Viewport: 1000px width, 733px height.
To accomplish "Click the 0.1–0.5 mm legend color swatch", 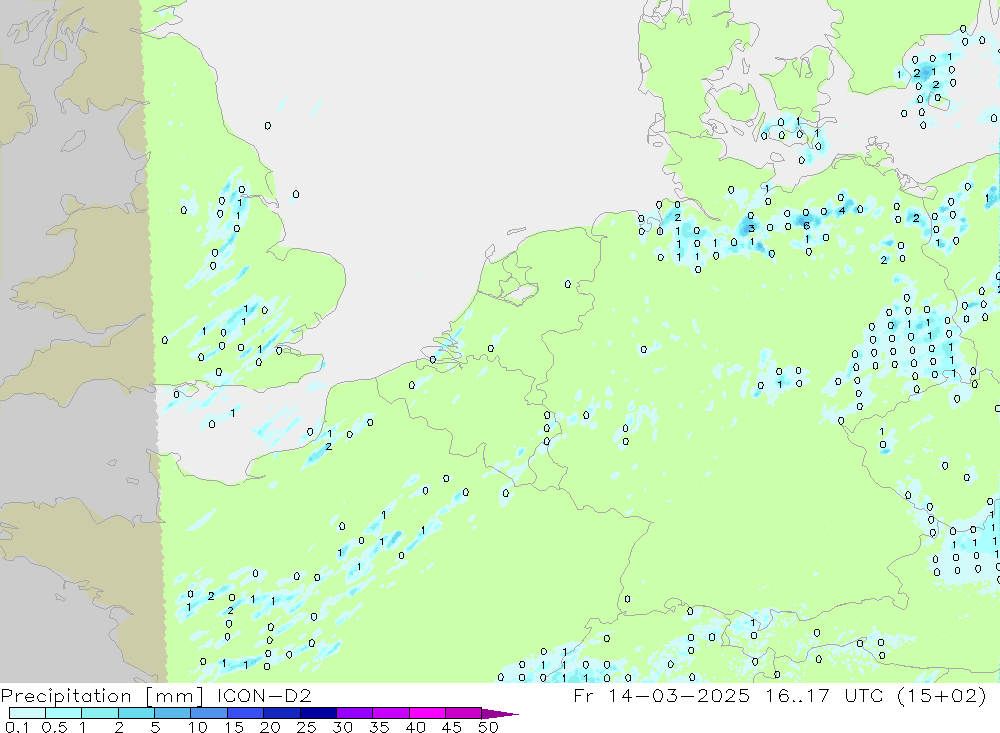I will 27,713.
